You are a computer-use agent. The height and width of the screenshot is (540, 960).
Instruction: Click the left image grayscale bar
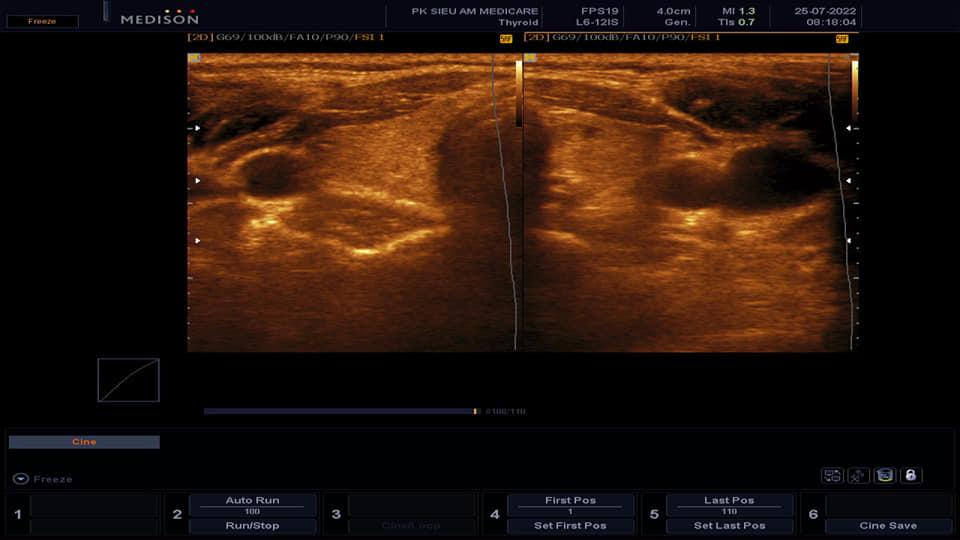pyautogui.click(x=519, y=93)
